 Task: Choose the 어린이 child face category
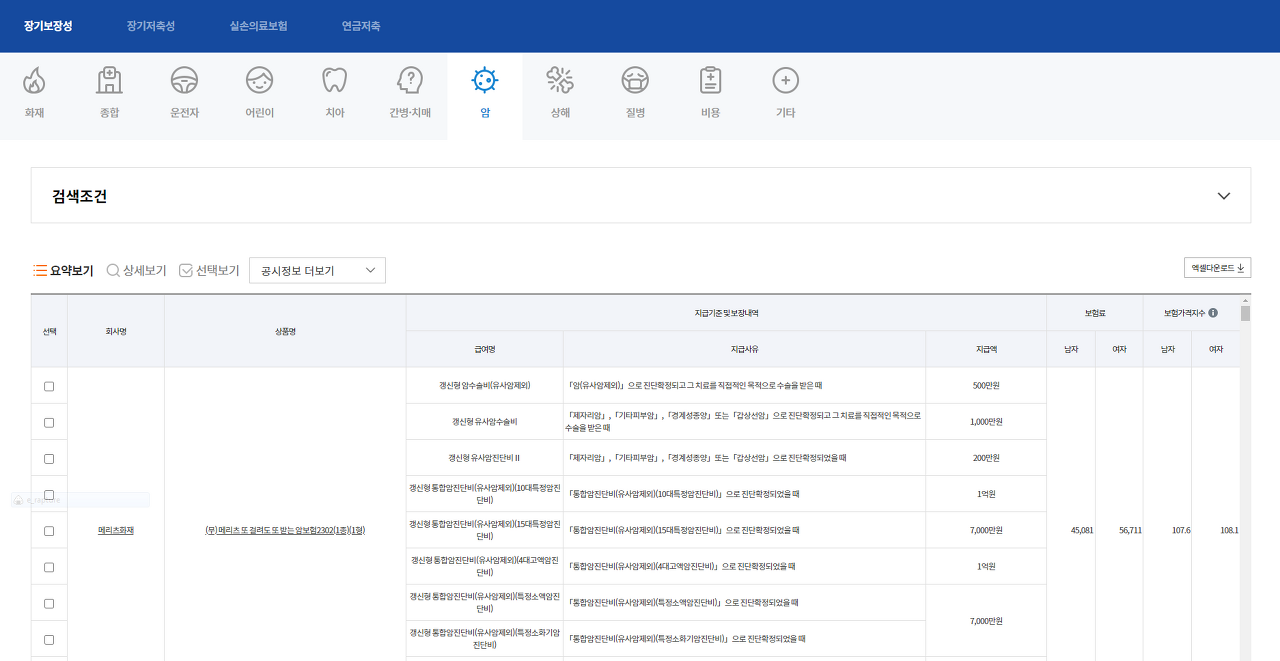tap(260, 94)
